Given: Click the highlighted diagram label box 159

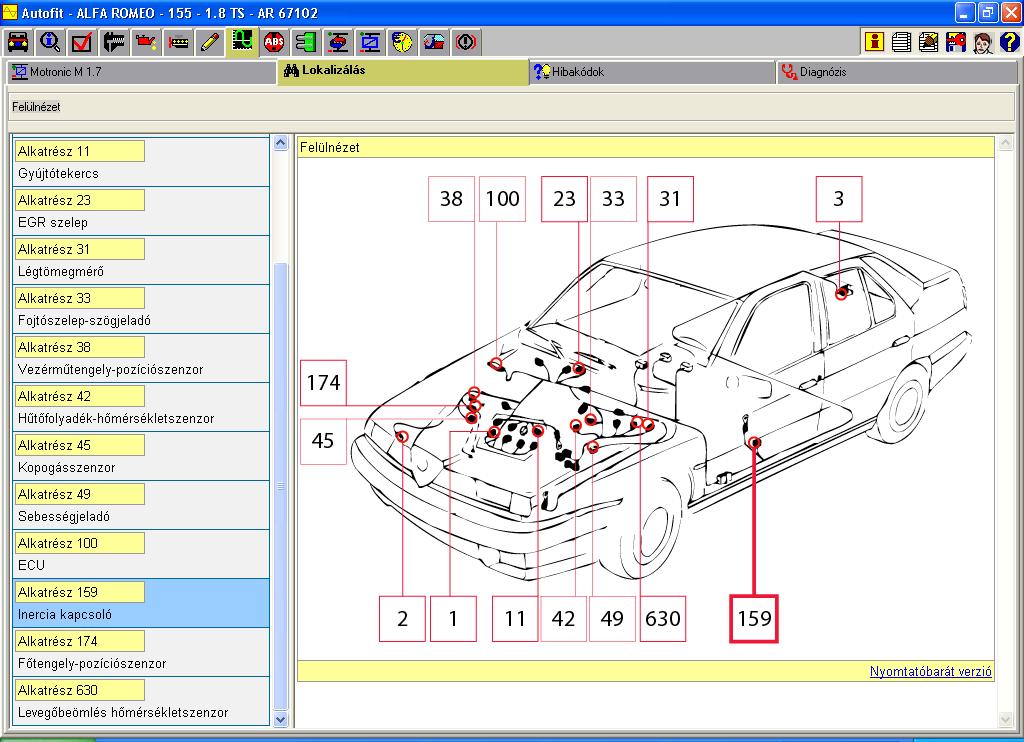Looking at the screenshot, I should pos(754,619).
